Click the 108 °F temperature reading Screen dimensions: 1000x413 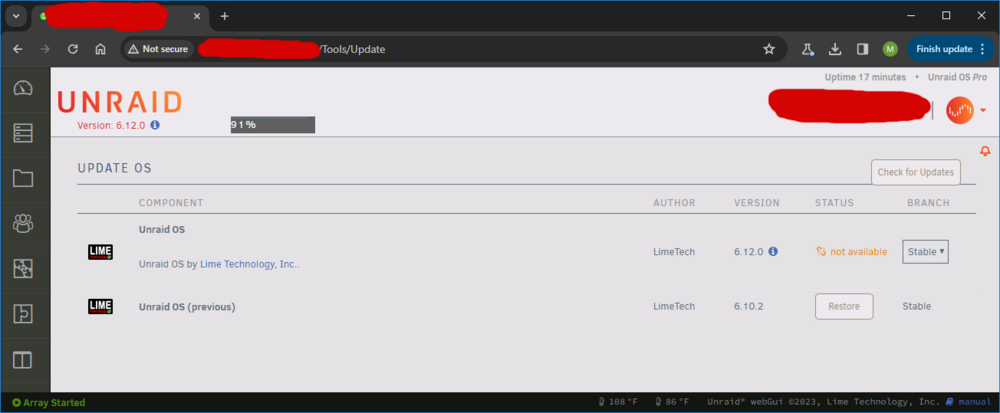tap(618, 402)
